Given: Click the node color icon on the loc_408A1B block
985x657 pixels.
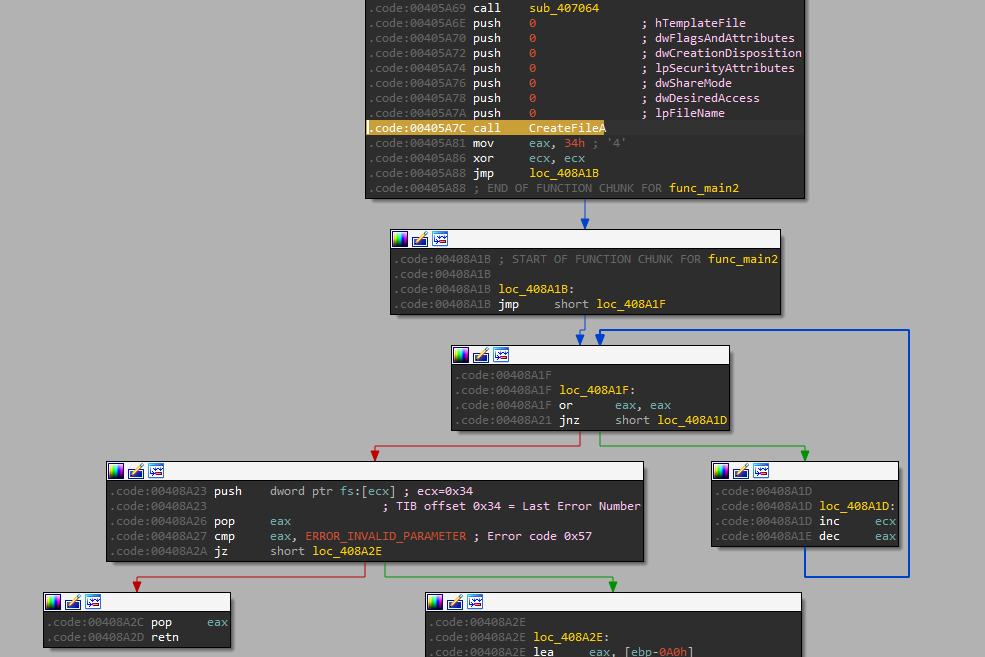Looking at the screenshot, I should pos(400,239).
